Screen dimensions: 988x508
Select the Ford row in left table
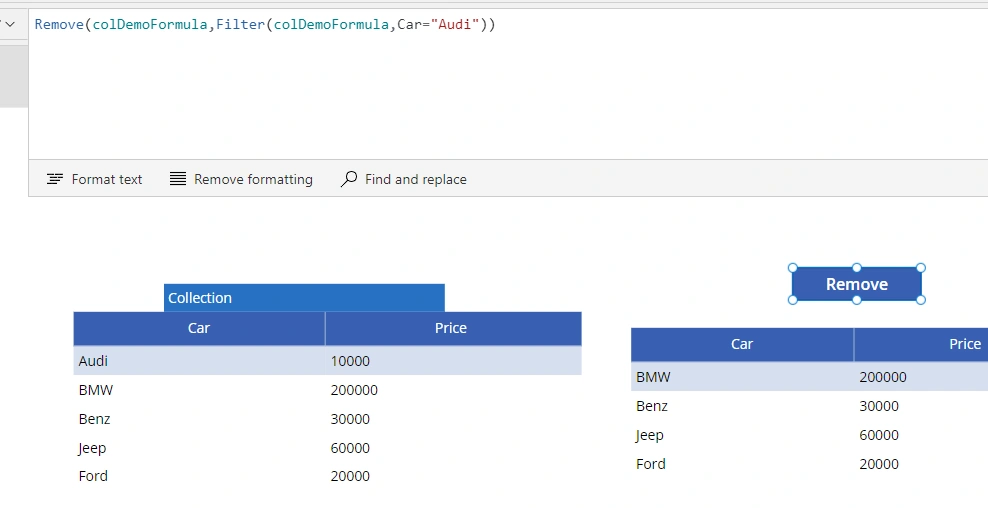328,476
